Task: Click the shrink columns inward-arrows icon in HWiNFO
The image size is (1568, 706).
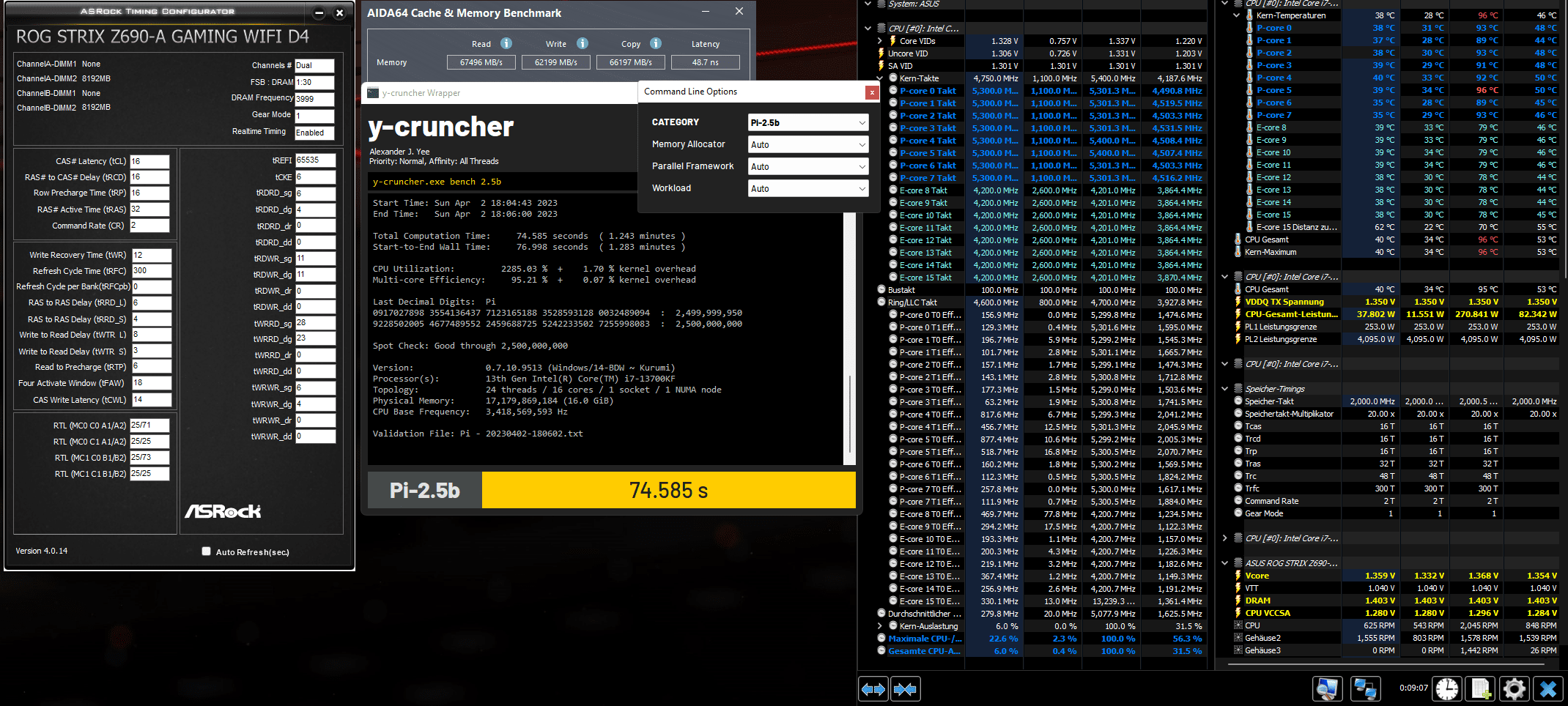Action: (906, 689)
